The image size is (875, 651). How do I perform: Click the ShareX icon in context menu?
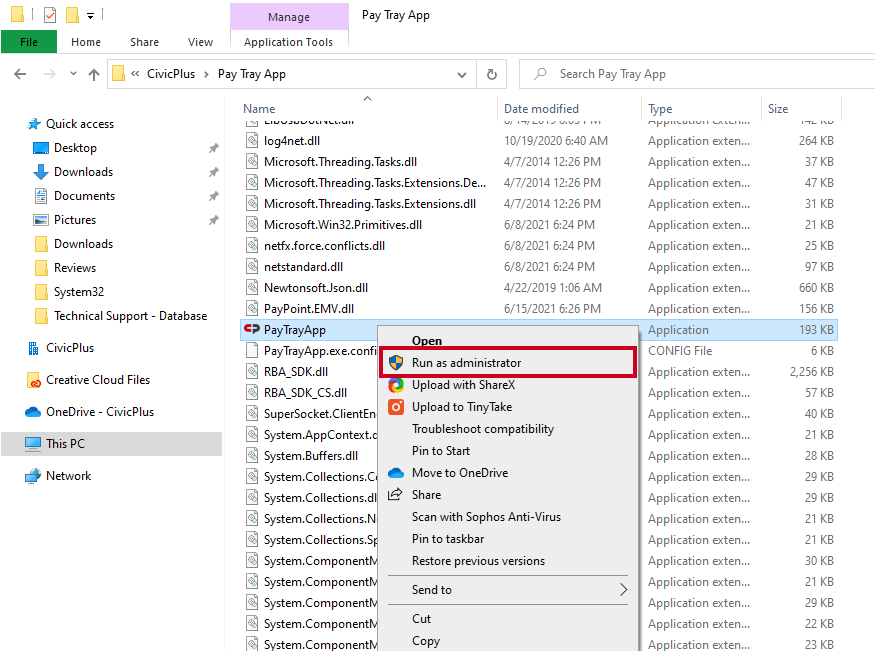point(396,385)
